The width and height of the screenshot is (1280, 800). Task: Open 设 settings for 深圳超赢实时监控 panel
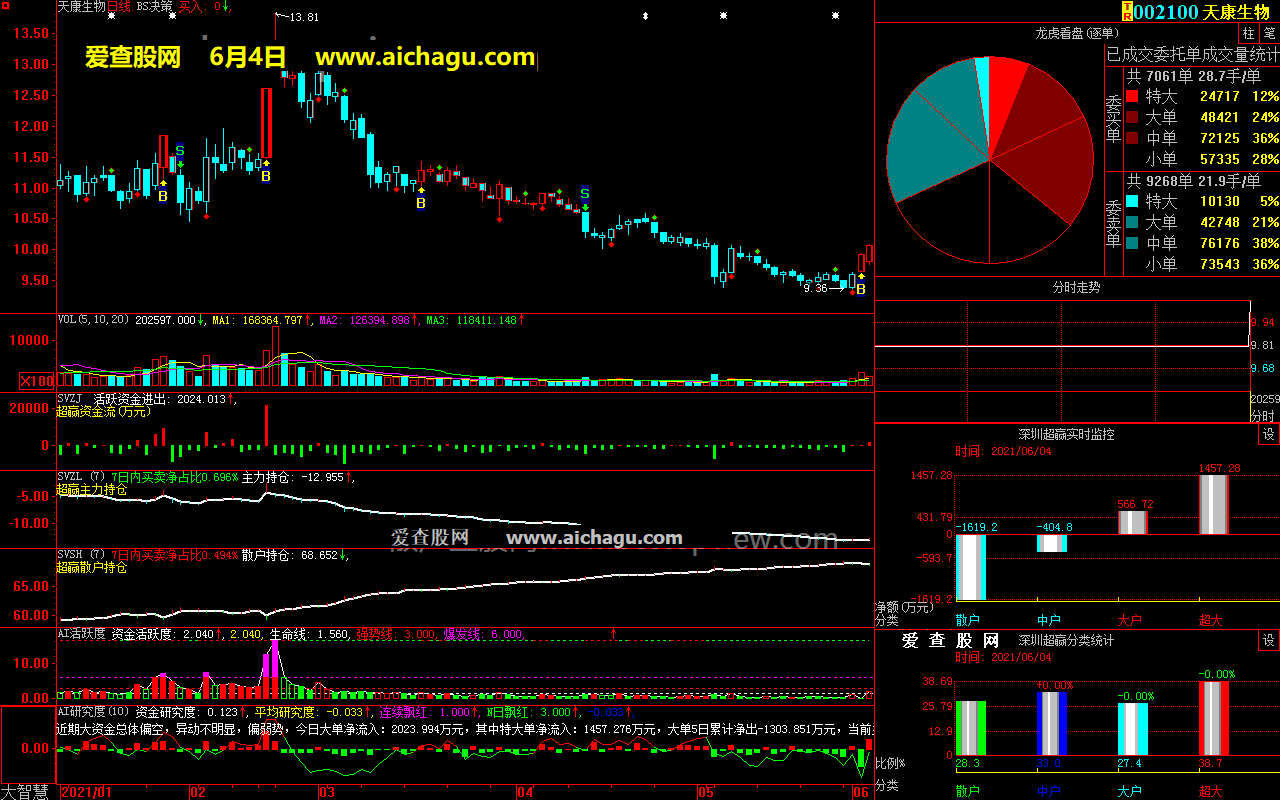point(1269,434)
